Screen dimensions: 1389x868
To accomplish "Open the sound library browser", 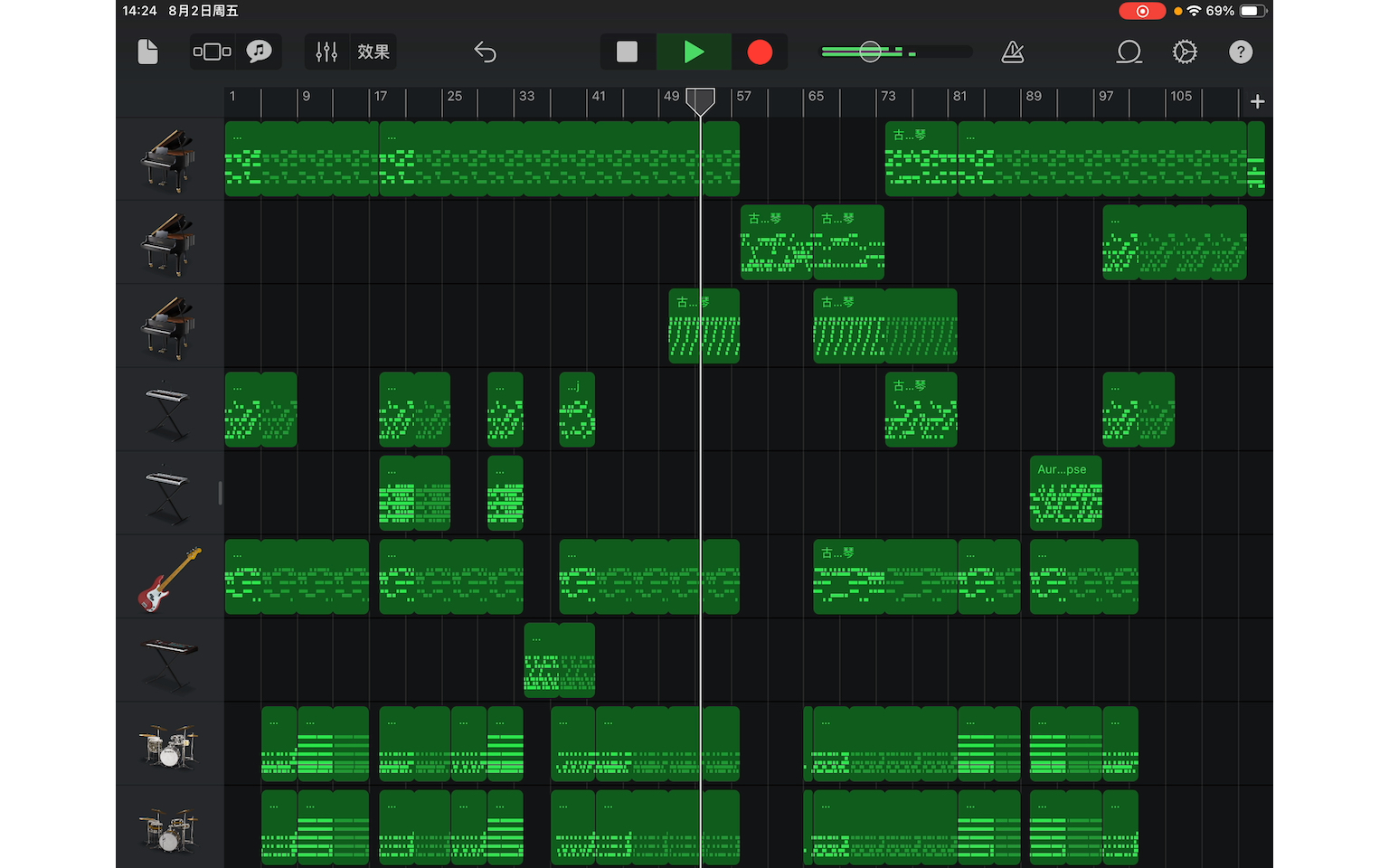I will click(260, 52).
